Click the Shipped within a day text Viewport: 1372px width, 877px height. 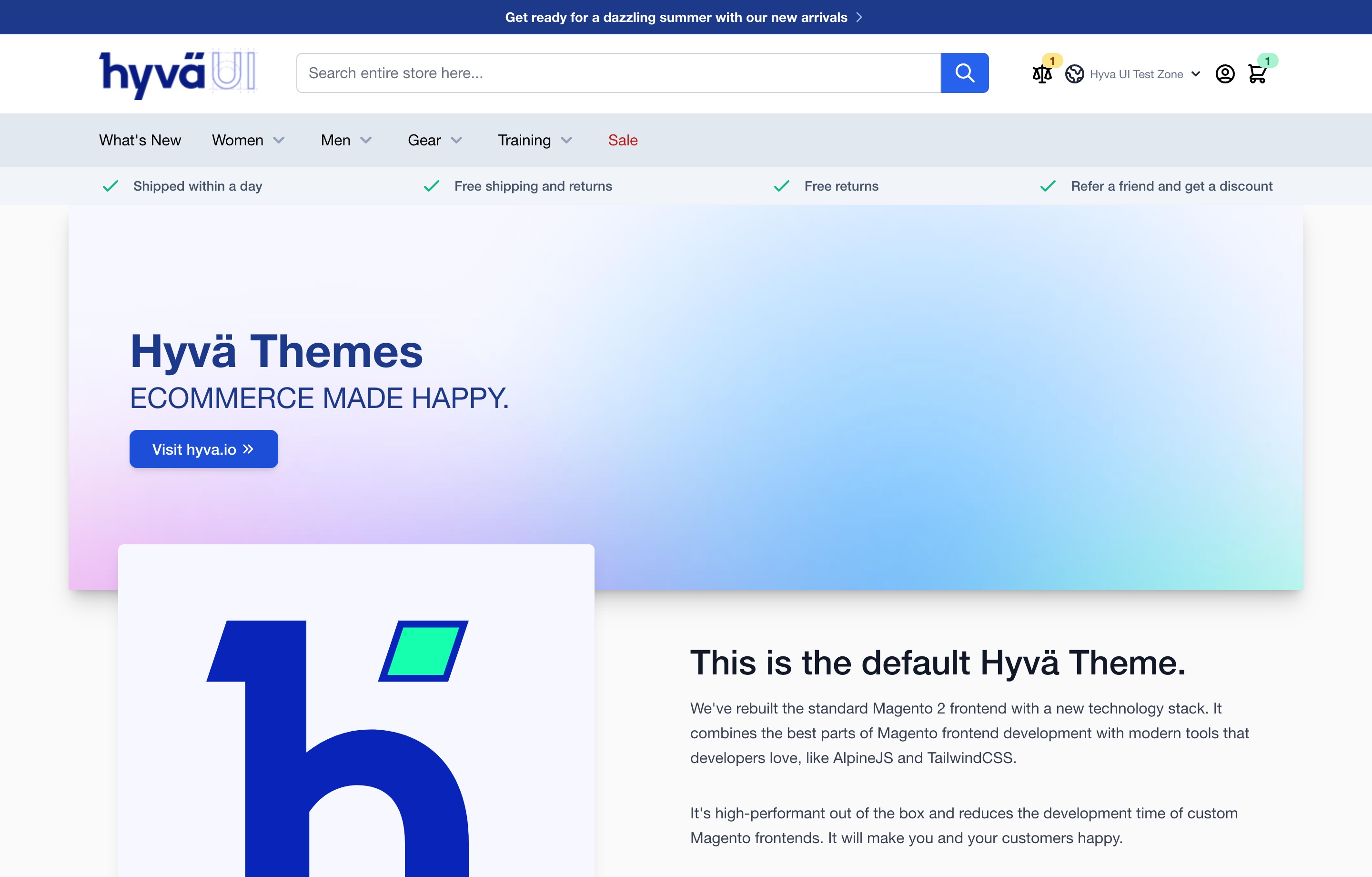198,186
